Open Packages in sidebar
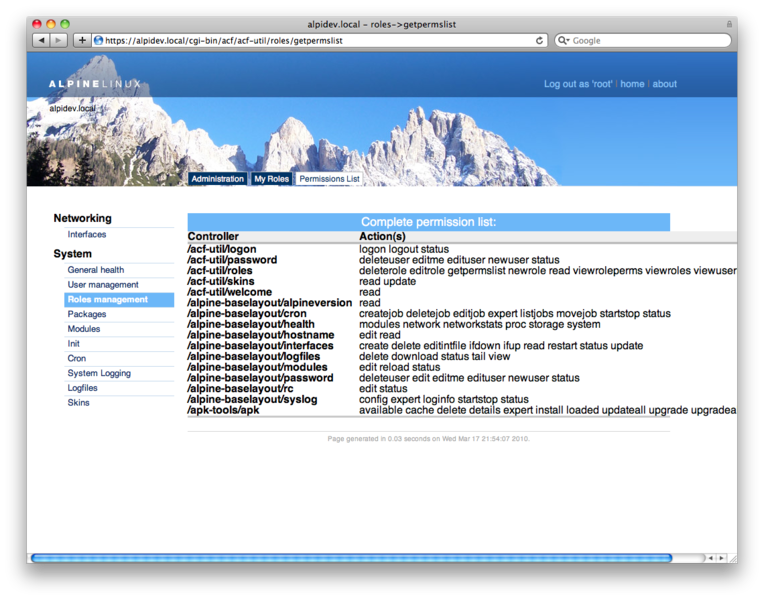This screenshot has height=600, width=764. (x=87, y=314)
